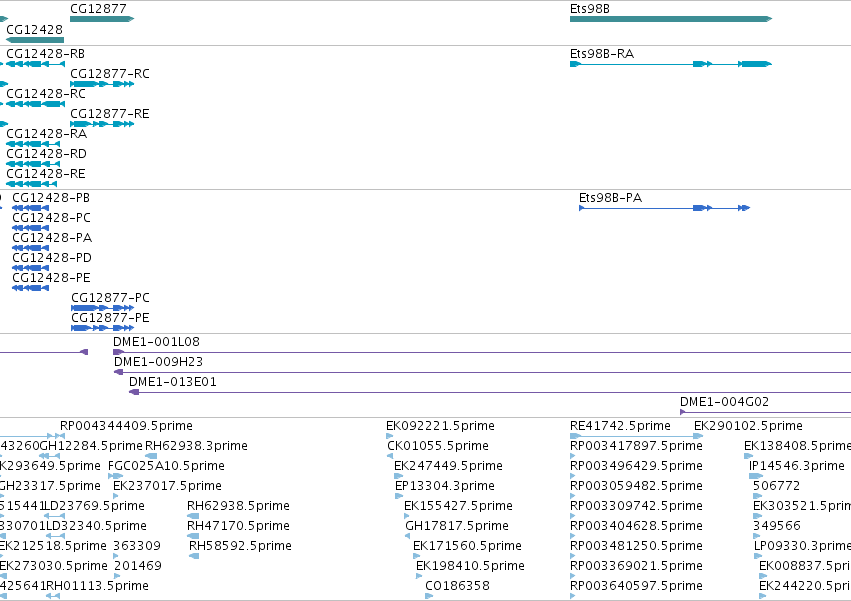
Task: Select the CG12877-PE label
Action: point(110,318)
